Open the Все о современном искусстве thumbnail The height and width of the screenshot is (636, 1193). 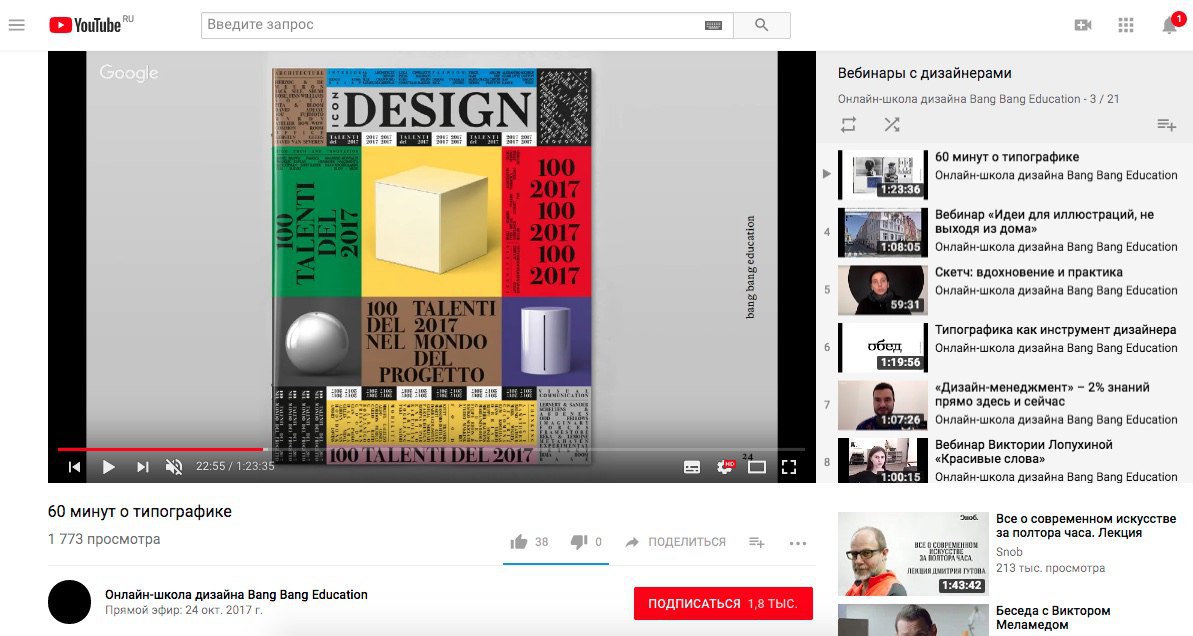click(913, 554)
